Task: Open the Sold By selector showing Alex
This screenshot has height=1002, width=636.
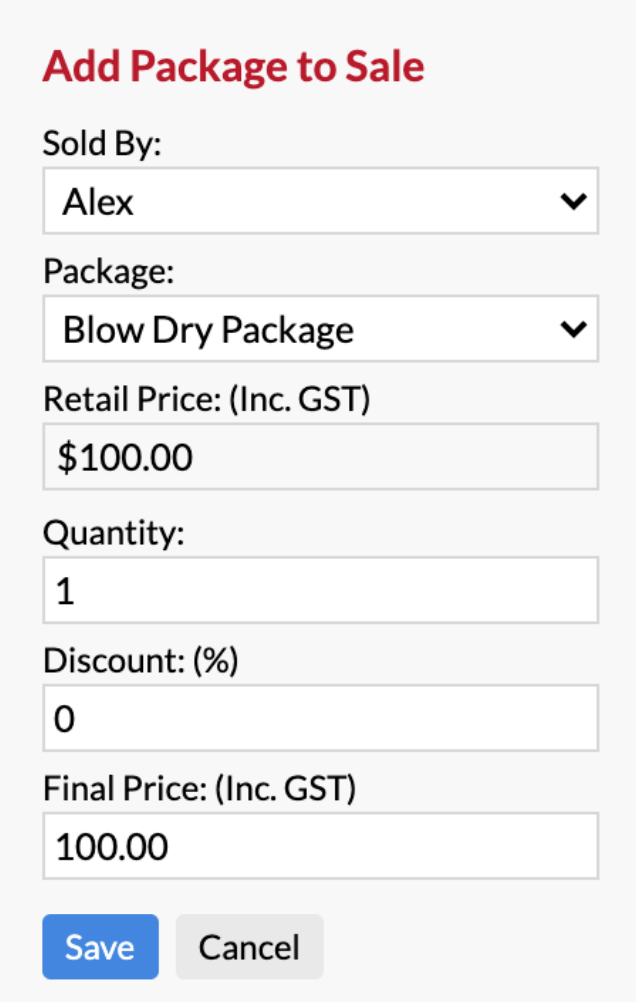Action: pos(320,201)
